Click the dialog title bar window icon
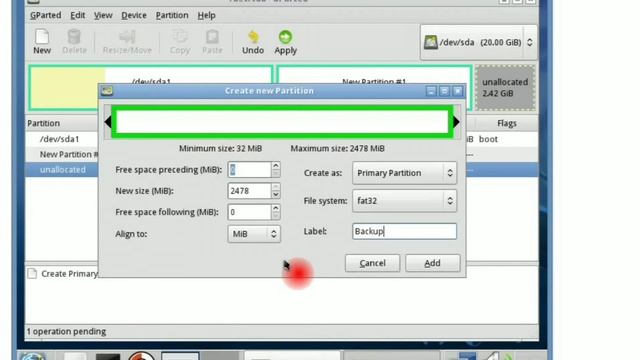 (107, 91)
